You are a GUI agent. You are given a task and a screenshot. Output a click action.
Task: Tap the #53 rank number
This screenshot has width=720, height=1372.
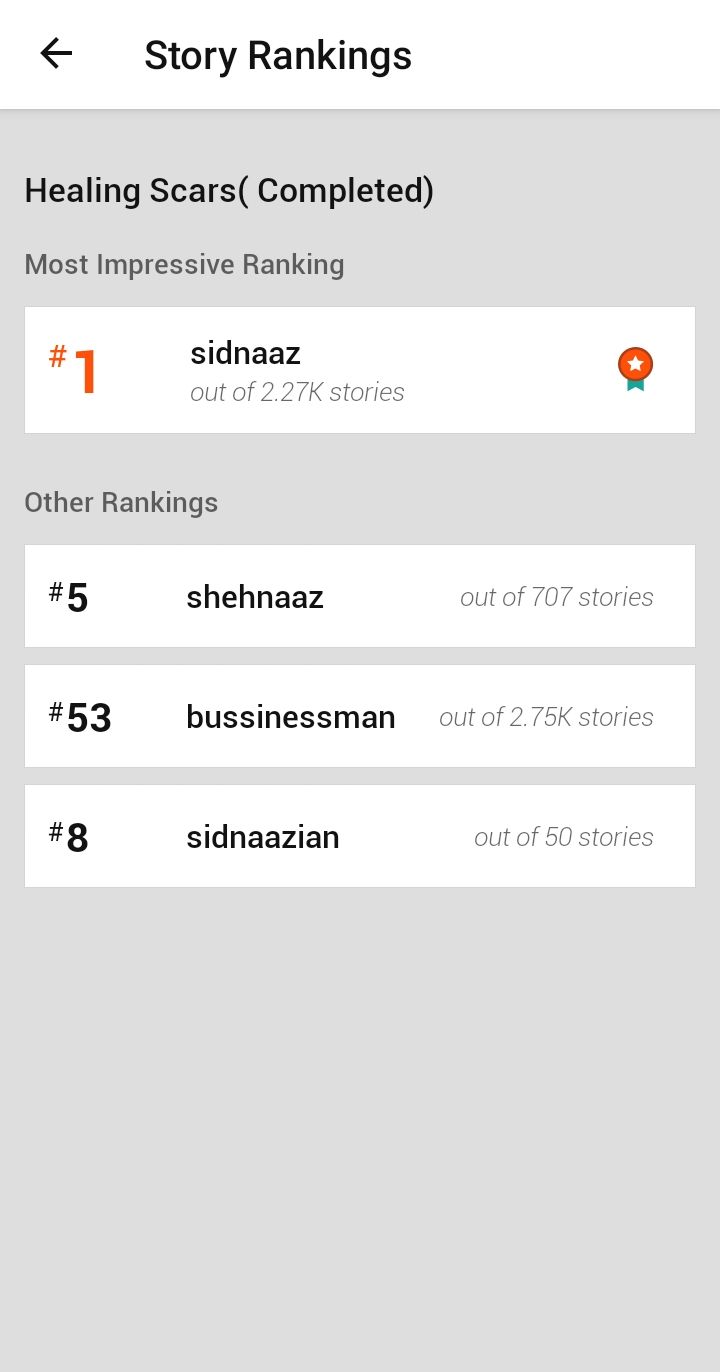click(80, 717)
